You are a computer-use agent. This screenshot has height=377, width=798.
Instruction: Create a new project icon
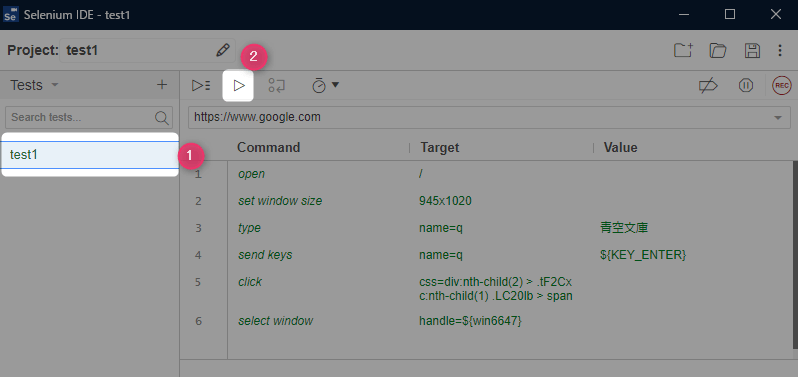point(683,50)
